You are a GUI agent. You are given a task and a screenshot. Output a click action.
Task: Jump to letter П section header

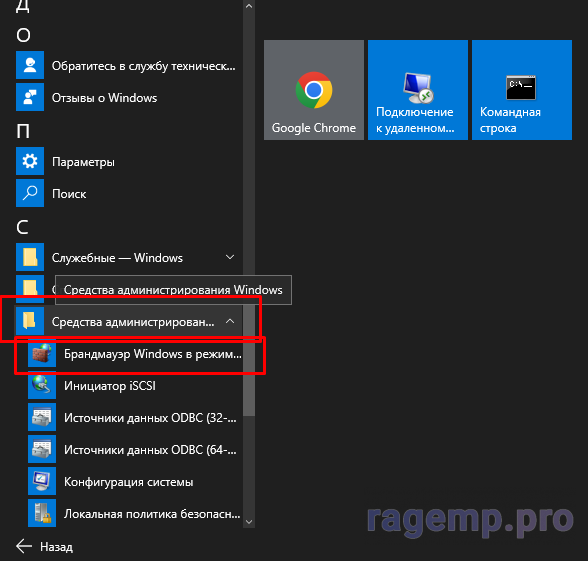[23, 131]
